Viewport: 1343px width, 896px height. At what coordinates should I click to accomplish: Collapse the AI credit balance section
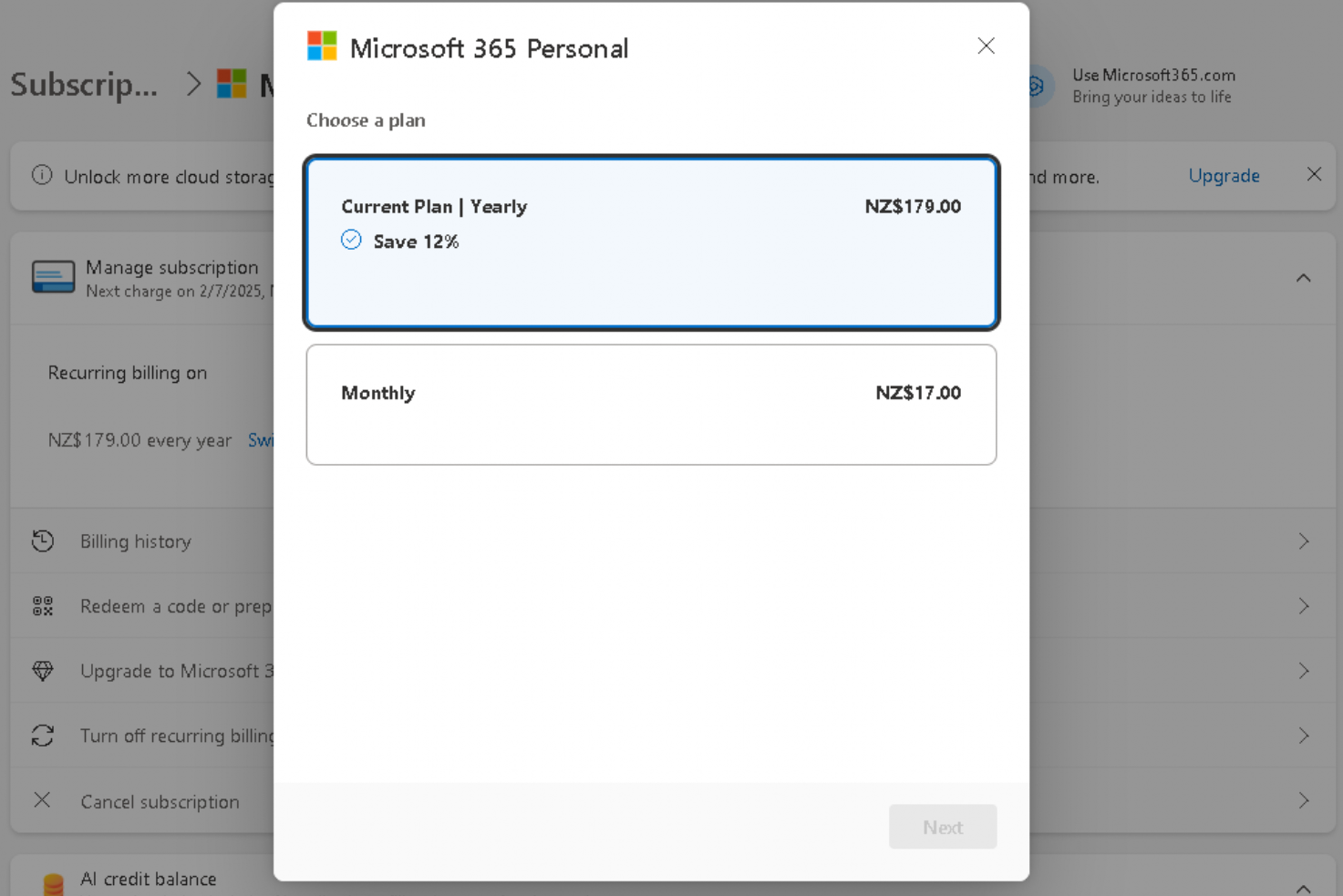click(1303, 887)
